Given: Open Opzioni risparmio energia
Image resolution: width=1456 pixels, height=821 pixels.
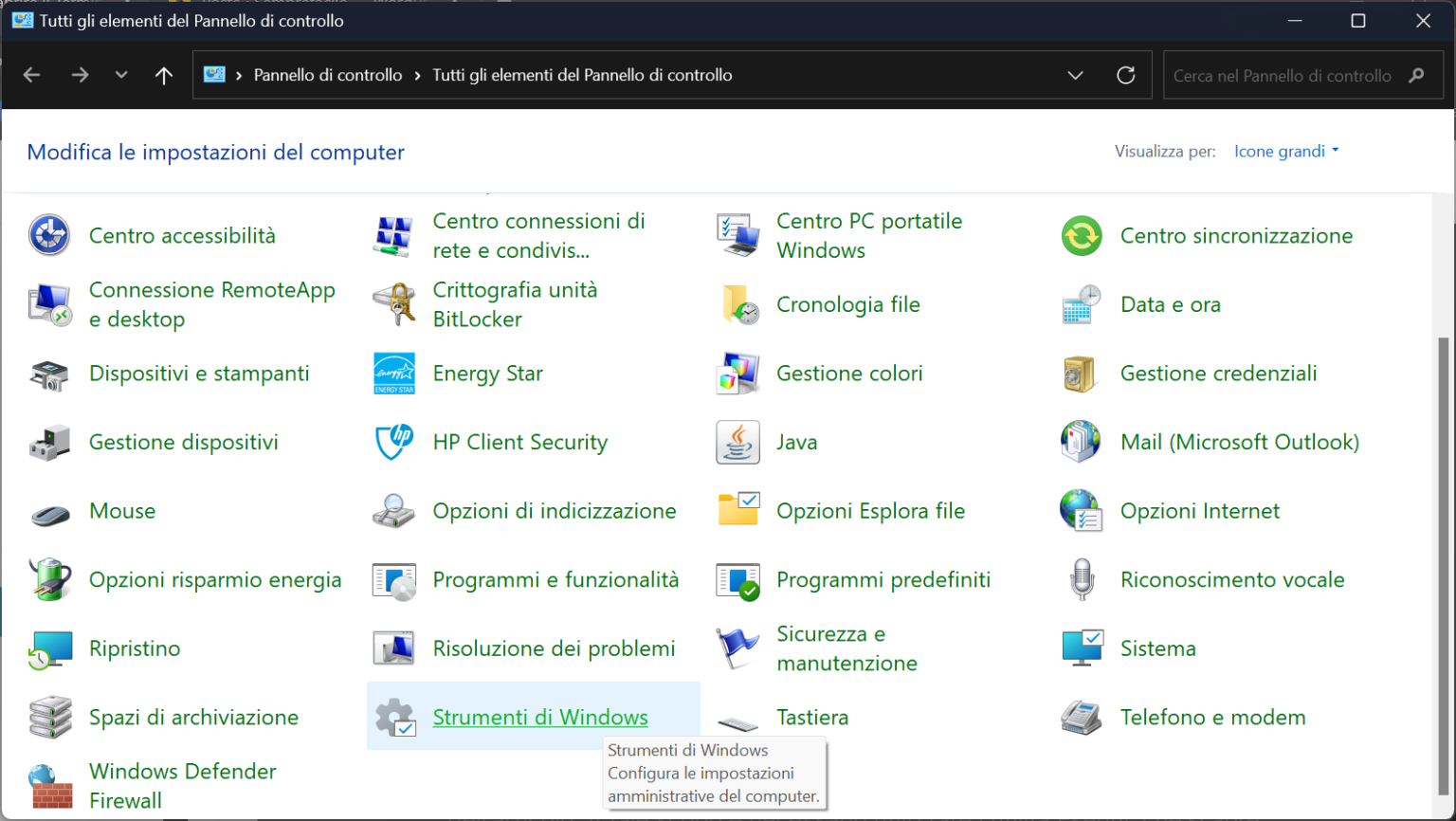Looking at the screenshot, I should pos(215,579).
